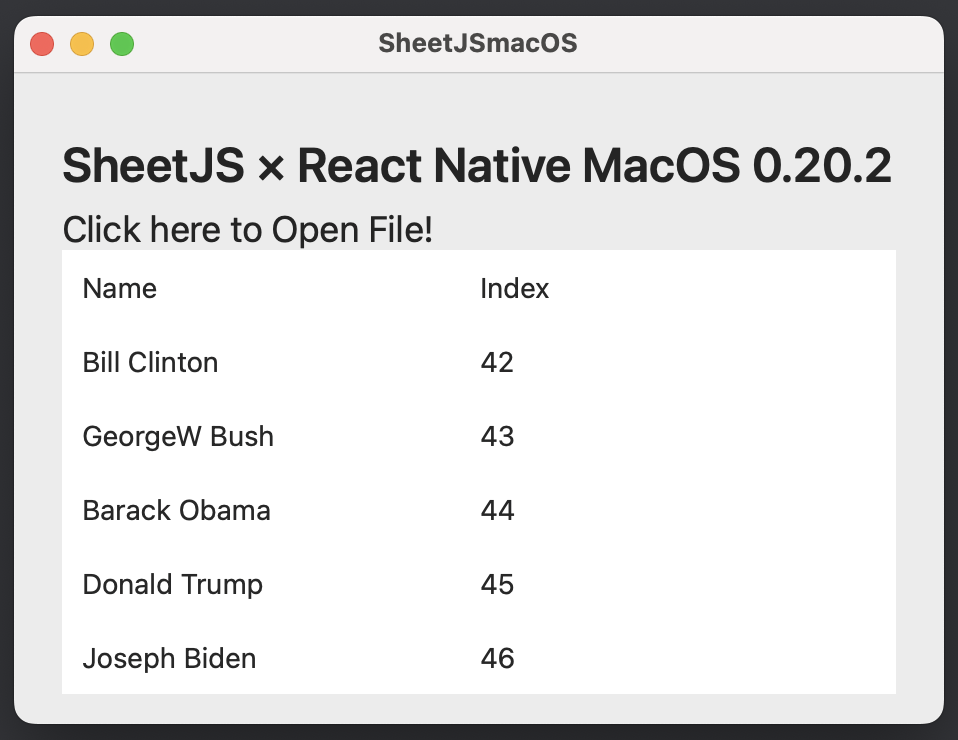
Task: Click the index cell showing 46
Action: (497, 659)
